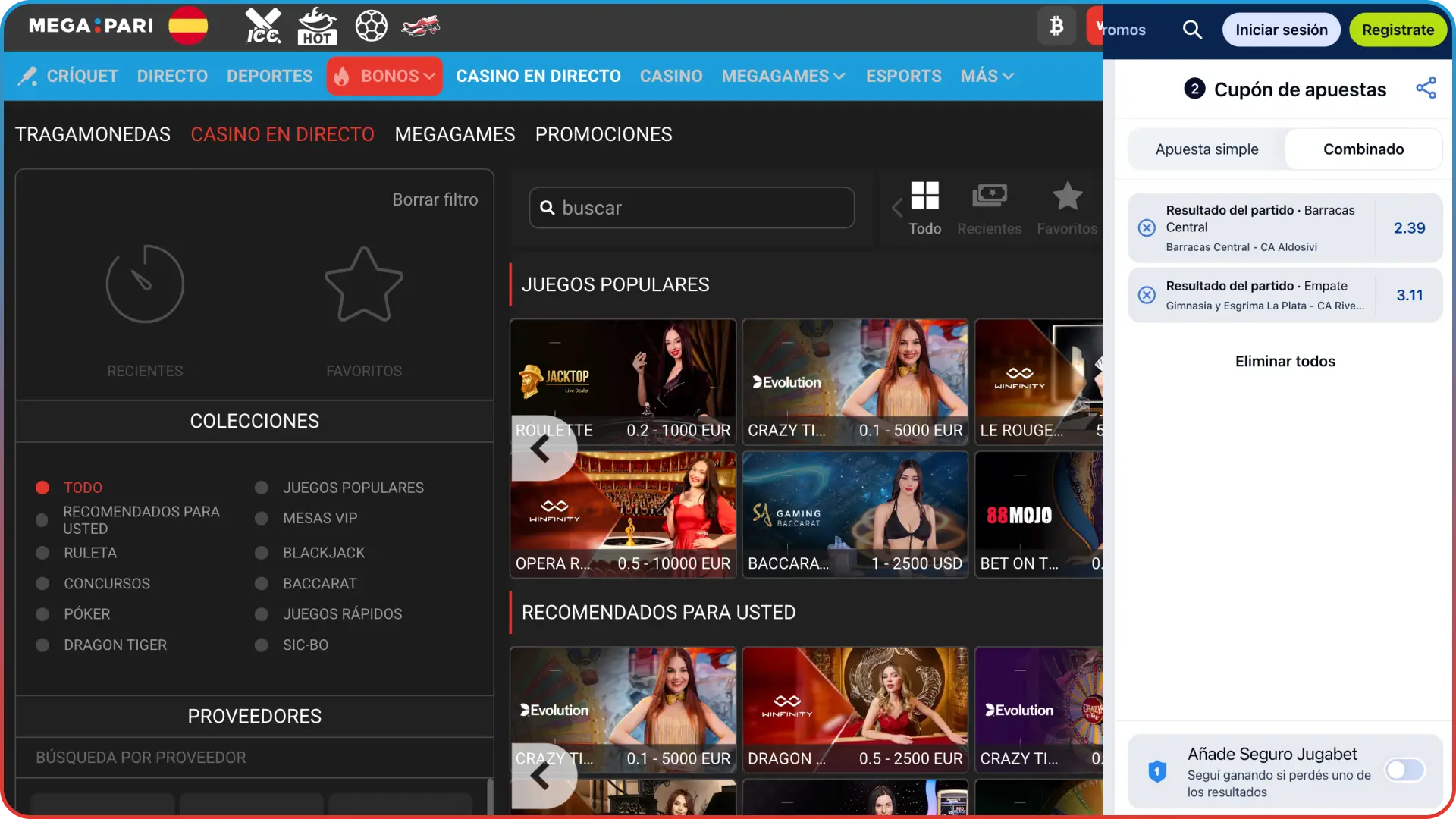Click previous arrow on Juegos Populares carousel
This screenshot has height=819, width=1456.
[540, 449]
